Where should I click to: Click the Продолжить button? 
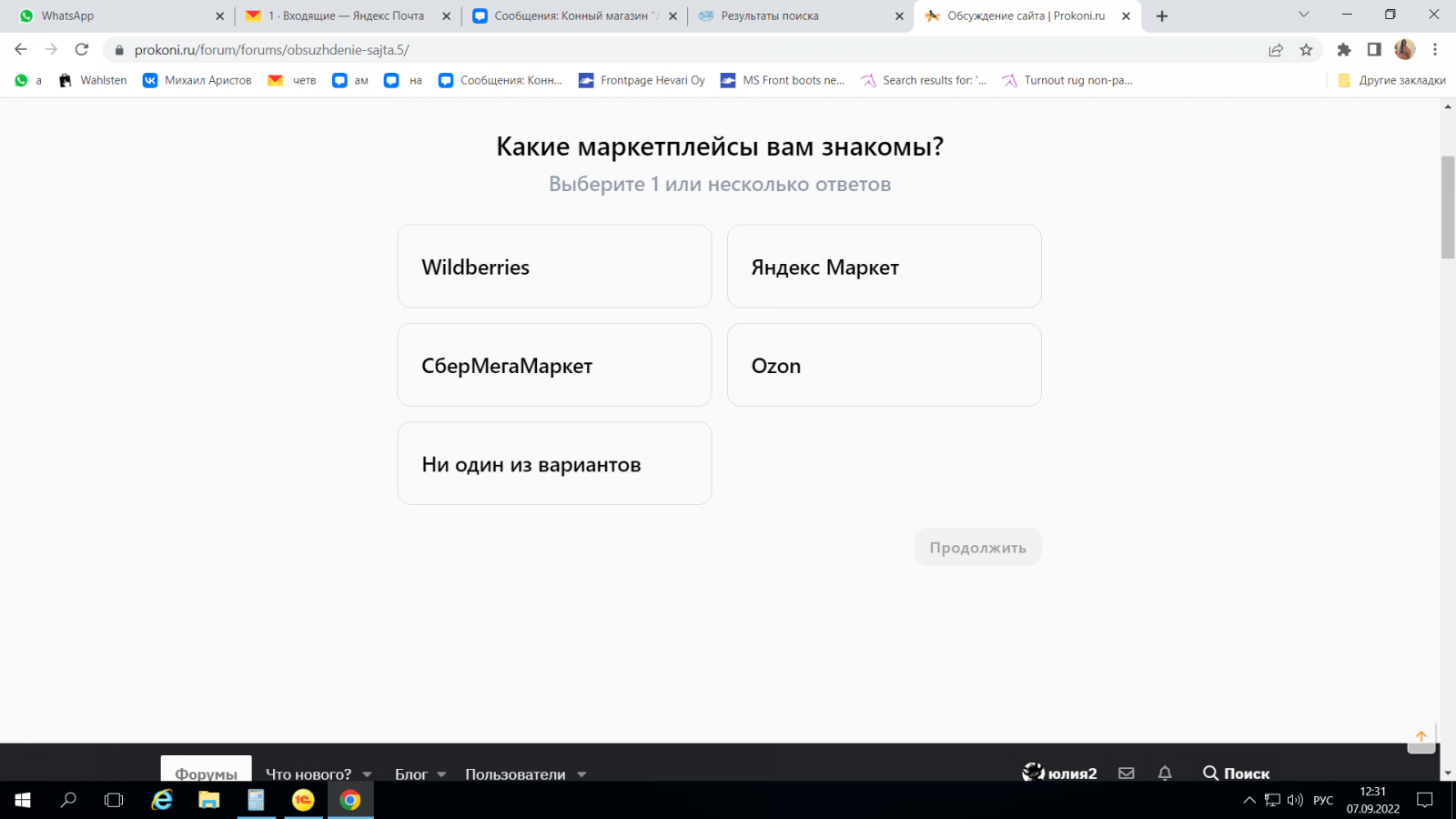coord(977,547)
